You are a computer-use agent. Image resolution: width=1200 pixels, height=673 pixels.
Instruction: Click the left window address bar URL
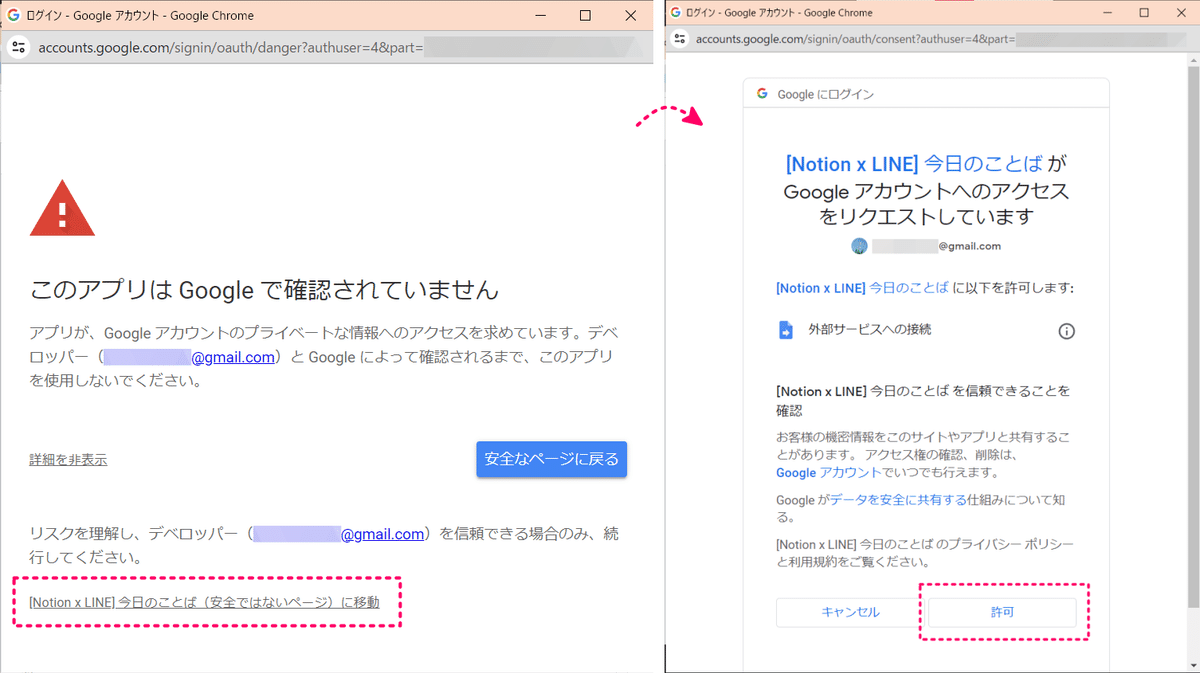pos(230,47)
